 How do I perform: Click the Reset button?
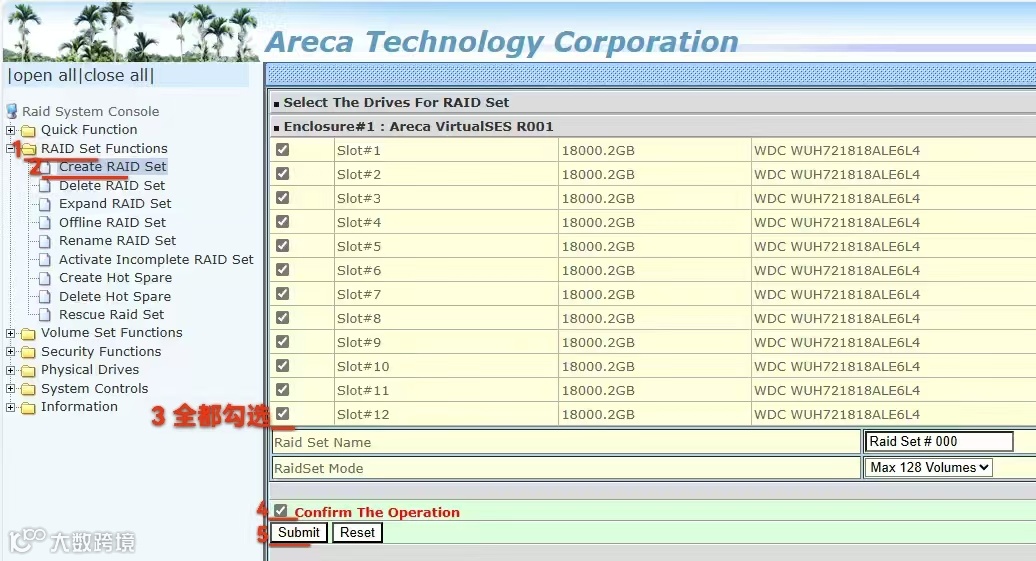click(x=357, y=533)
